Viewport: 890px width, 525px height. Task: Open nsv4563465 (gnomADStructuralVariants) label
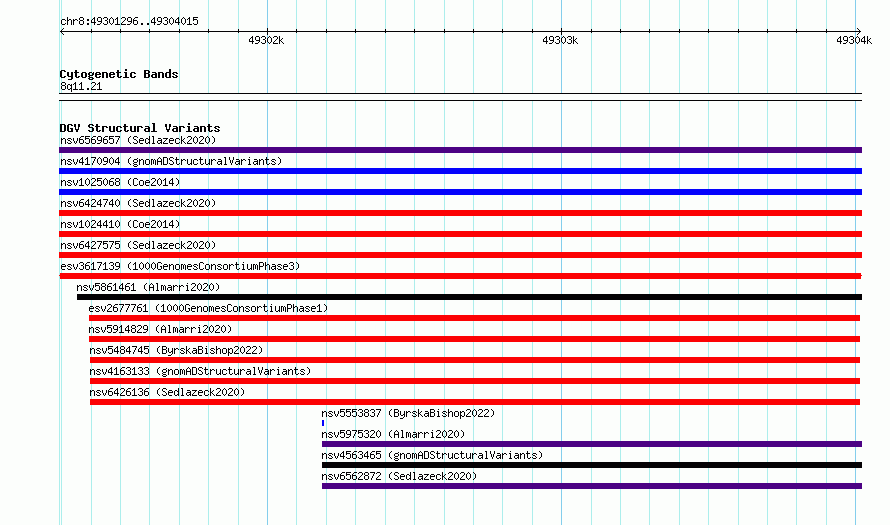432,455
